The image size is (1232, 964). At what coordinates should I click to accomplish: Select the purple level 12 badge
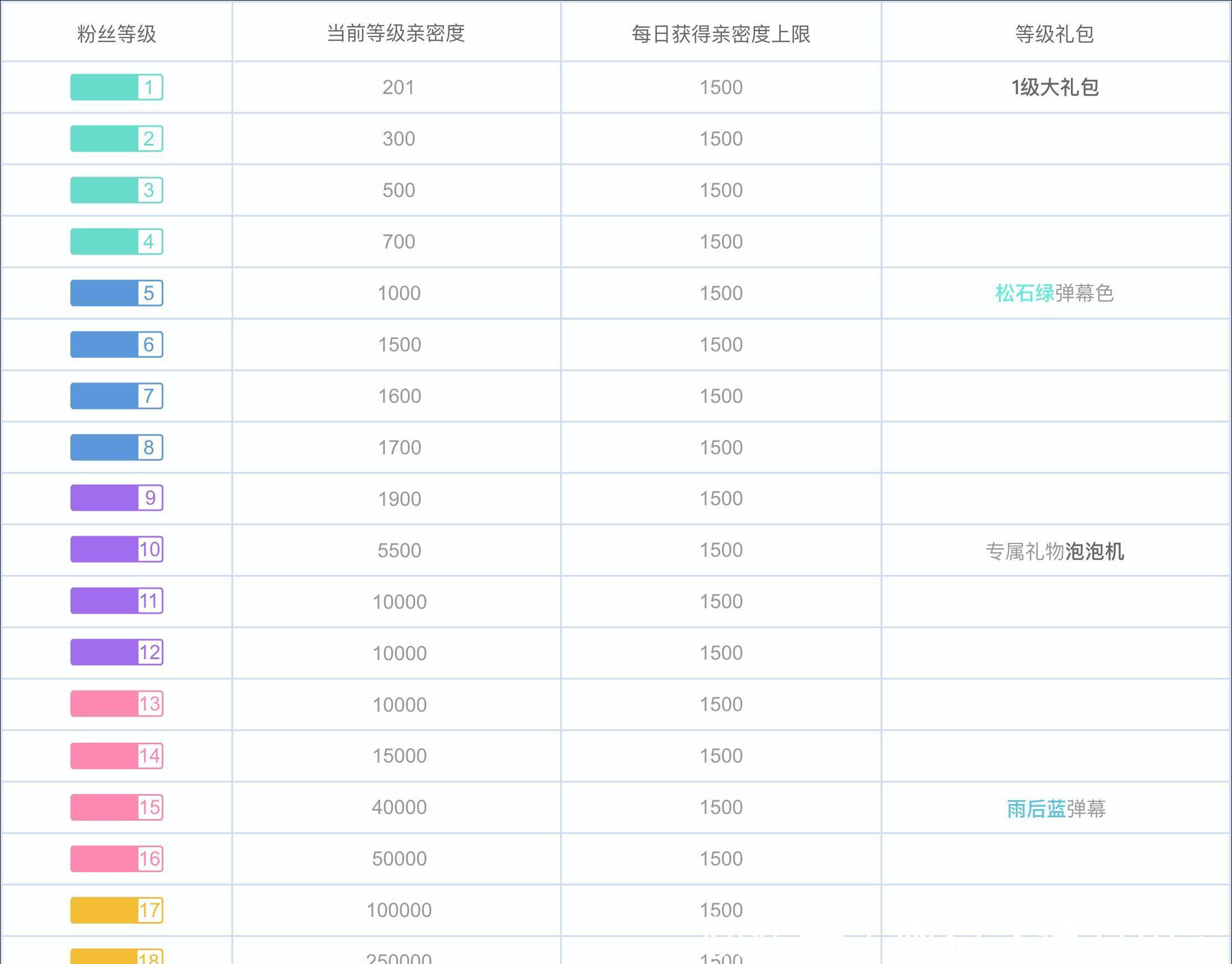point(117,652)
